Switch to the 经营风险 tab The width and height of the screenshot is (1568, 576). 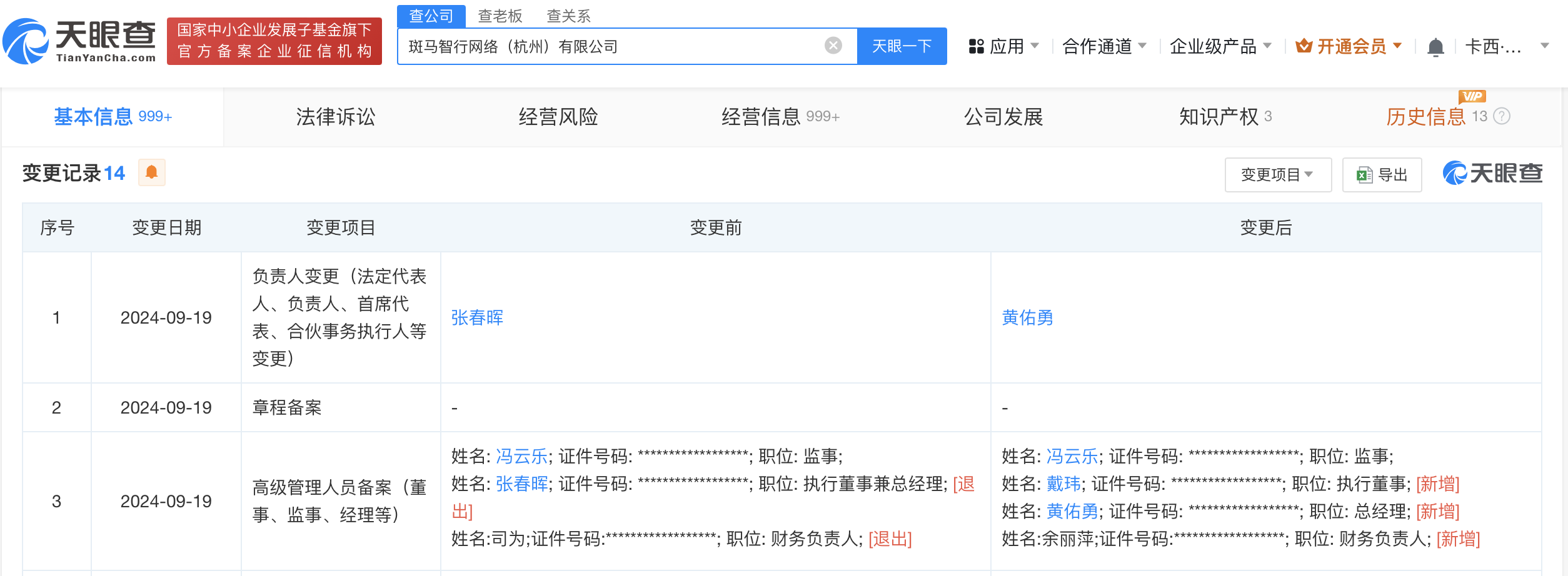point(558,116)
